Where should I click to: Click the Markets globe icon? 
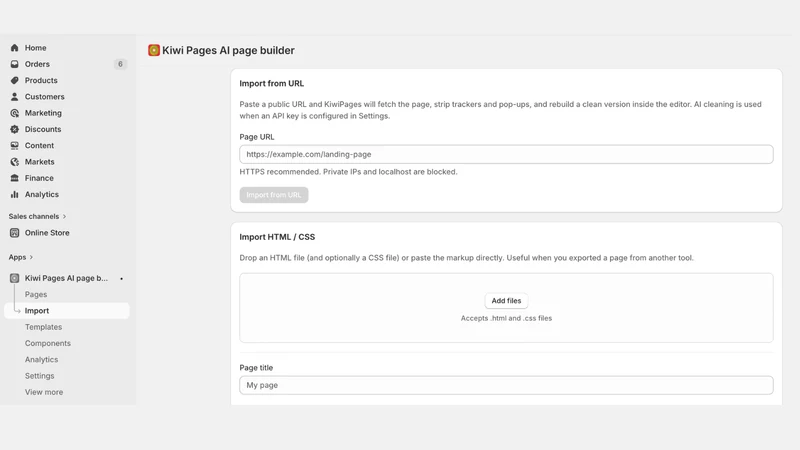click(14, 162)
